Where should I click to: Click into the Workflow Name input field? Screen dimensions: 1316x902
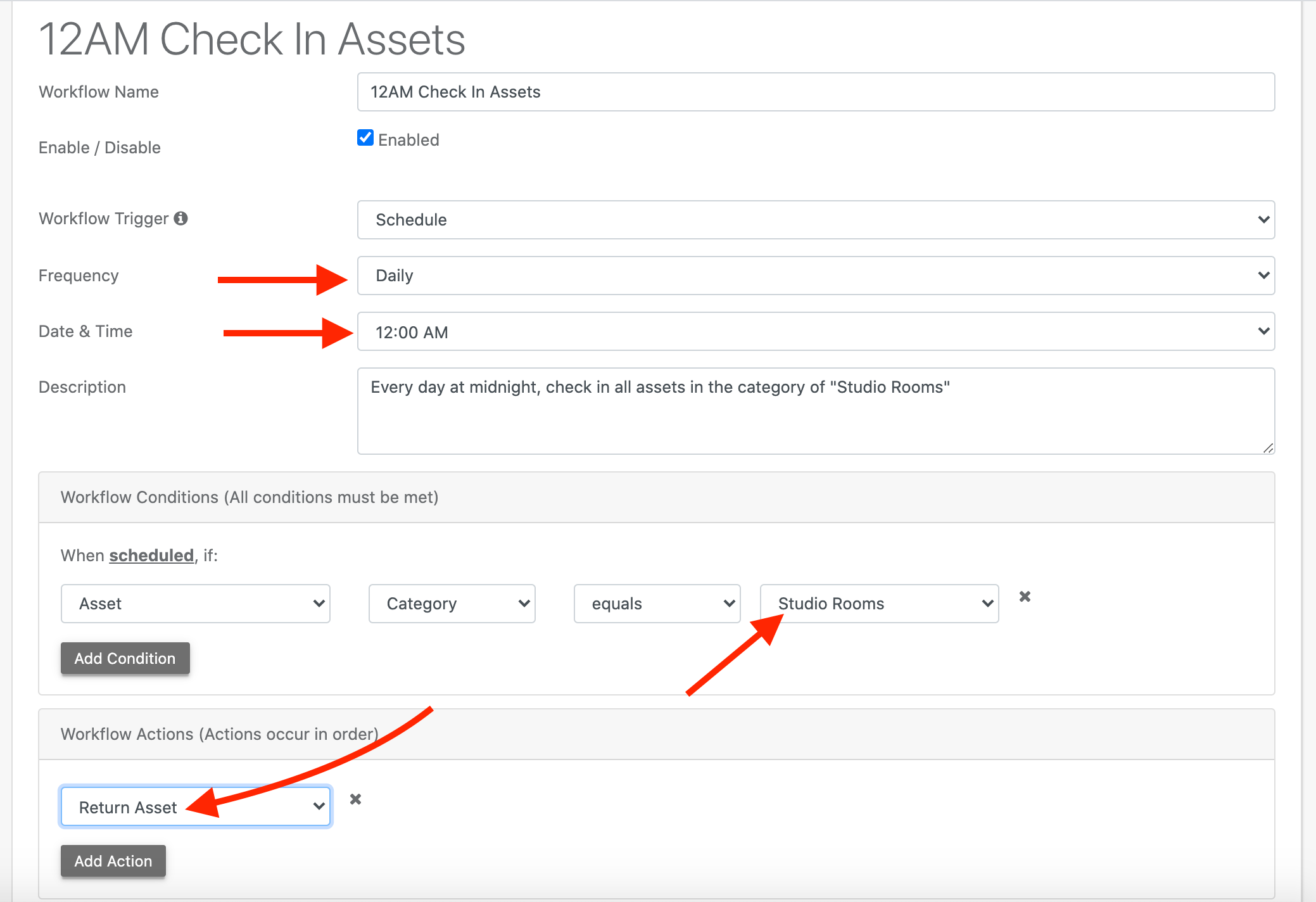click(816, 92)
